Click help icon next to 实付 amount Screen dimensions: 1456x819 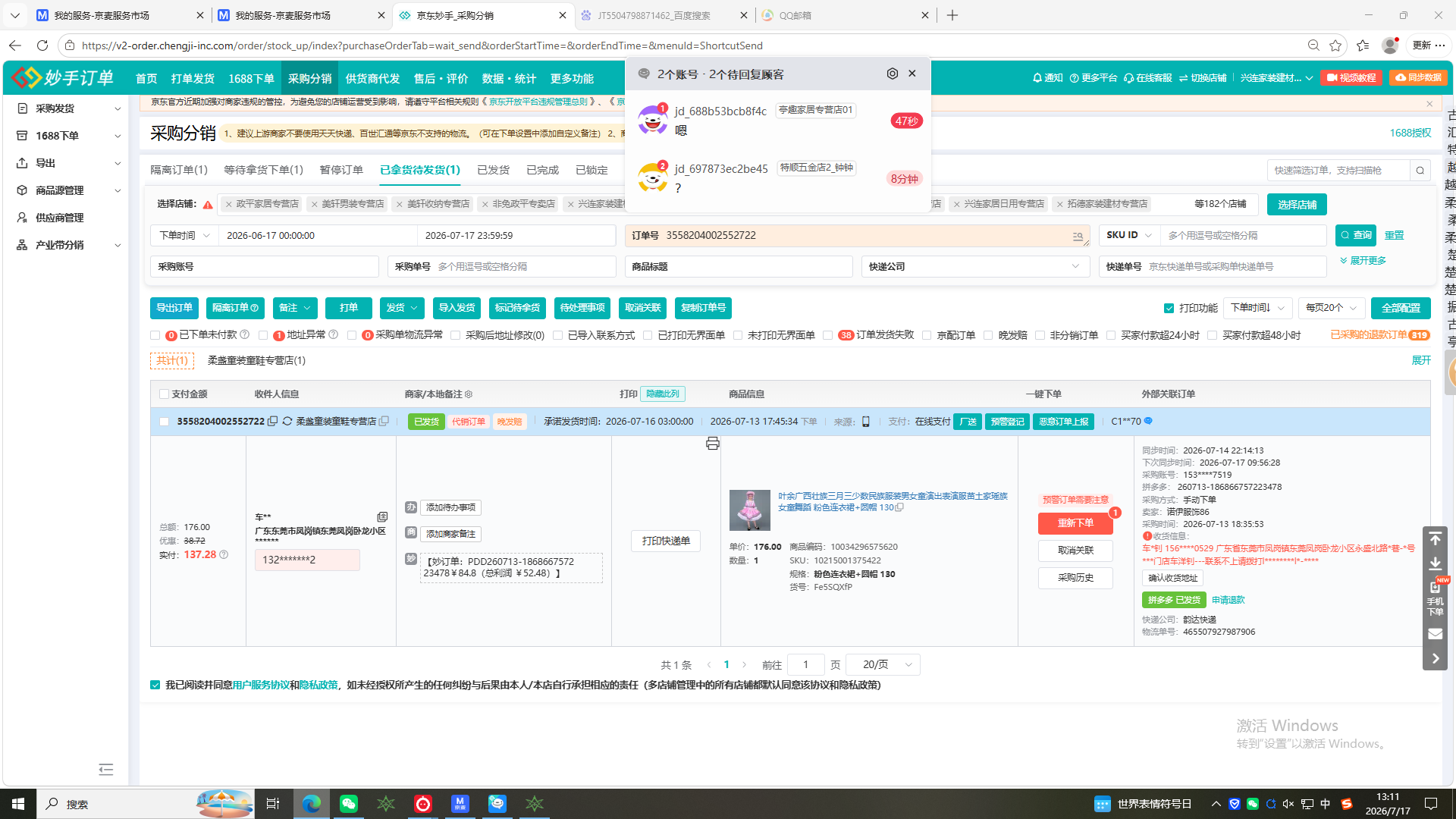[x=224, y=555]
